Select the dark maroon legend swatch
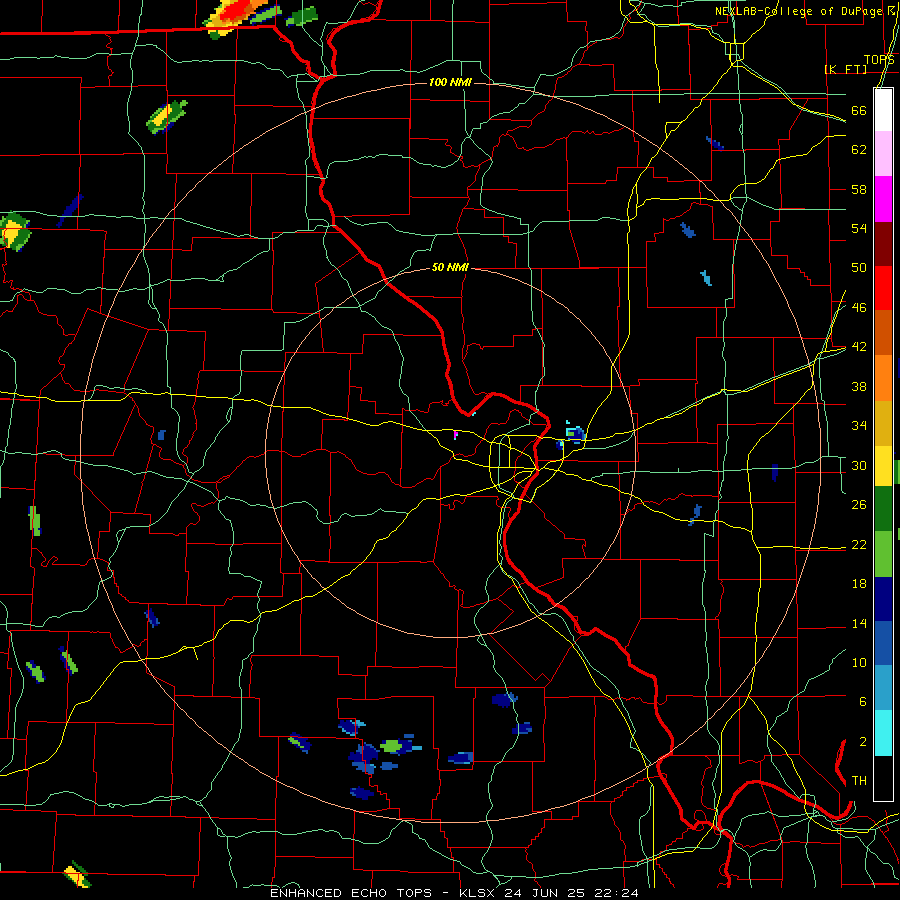This screenshot has height=900, width=900. pos(883,245)
